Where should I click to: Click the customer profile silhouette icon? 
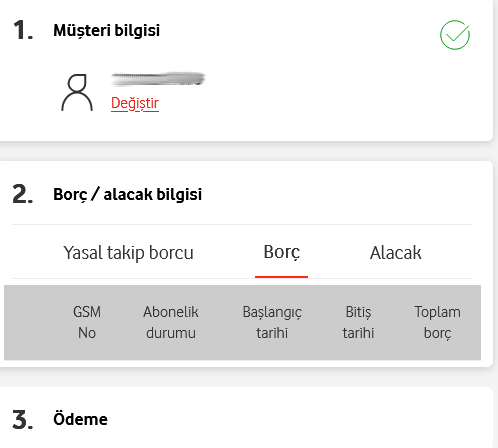click(77, 92)
